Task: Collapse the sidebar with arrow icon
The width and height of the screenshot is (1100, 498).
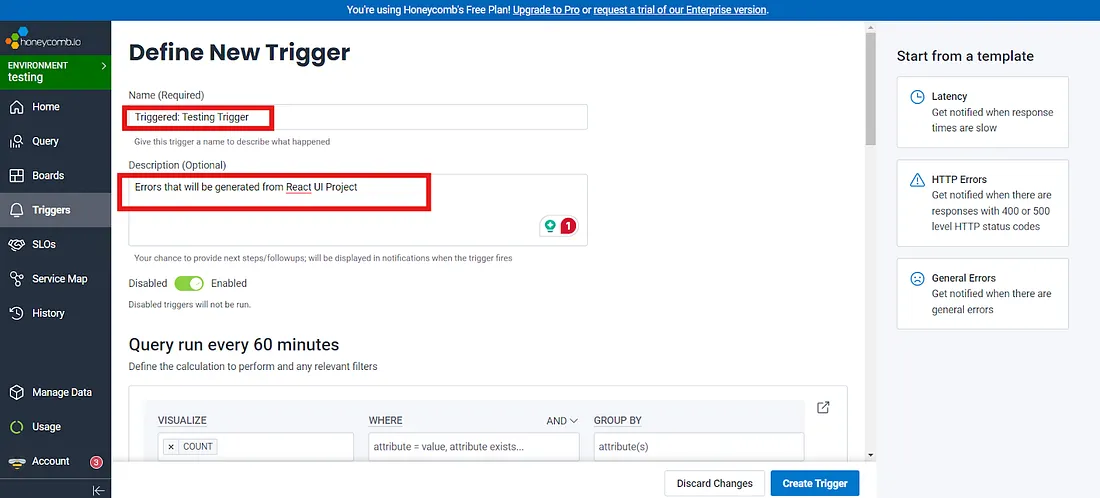Action: tap(98, 490)
